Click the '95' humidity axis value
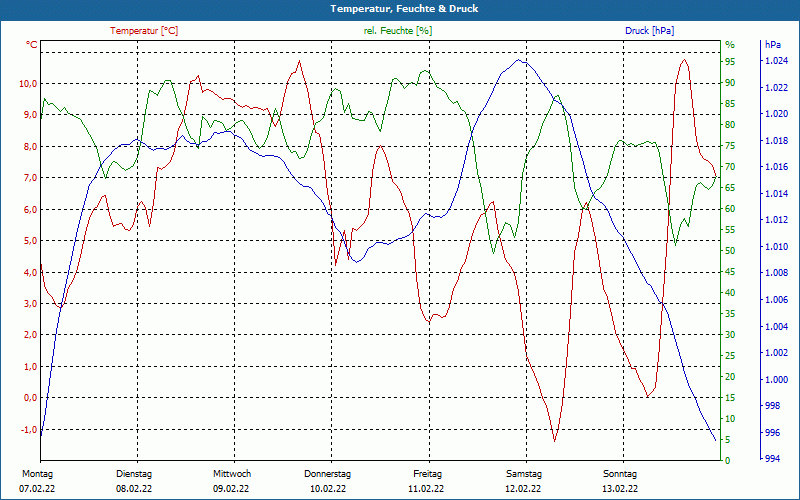This screenshot has width=800, height=500. tap(730, 62)
